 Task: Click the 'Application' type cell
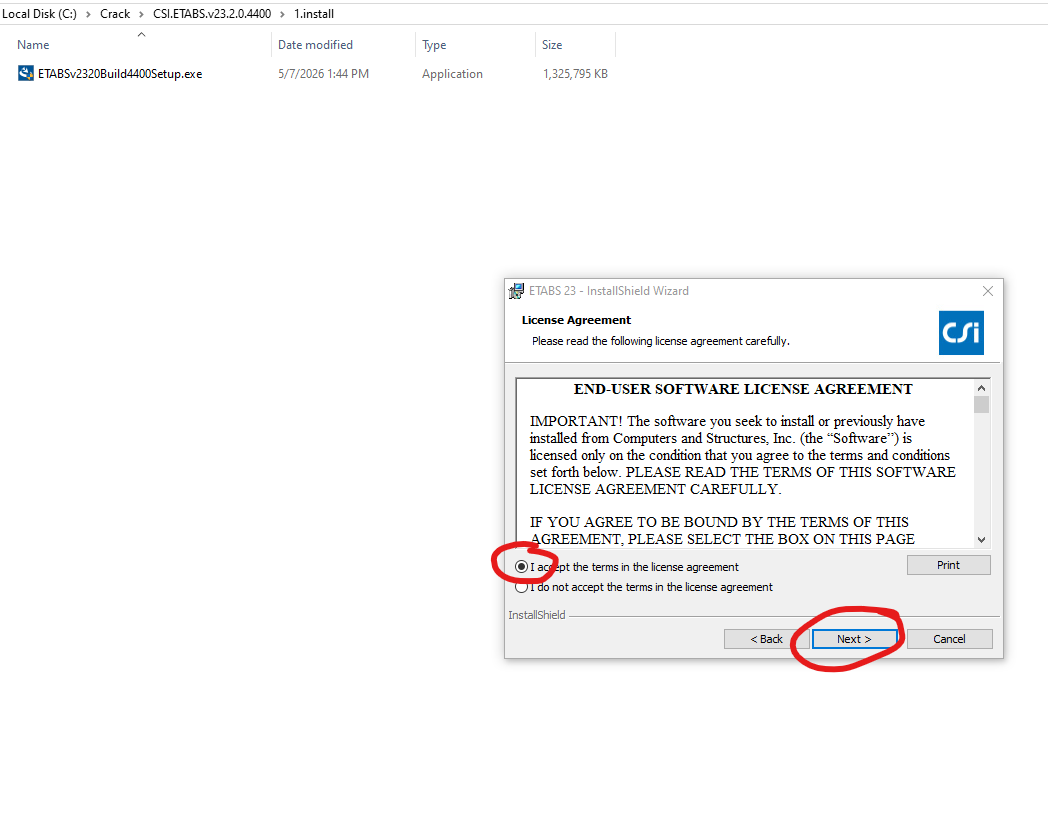pos(452,74)
